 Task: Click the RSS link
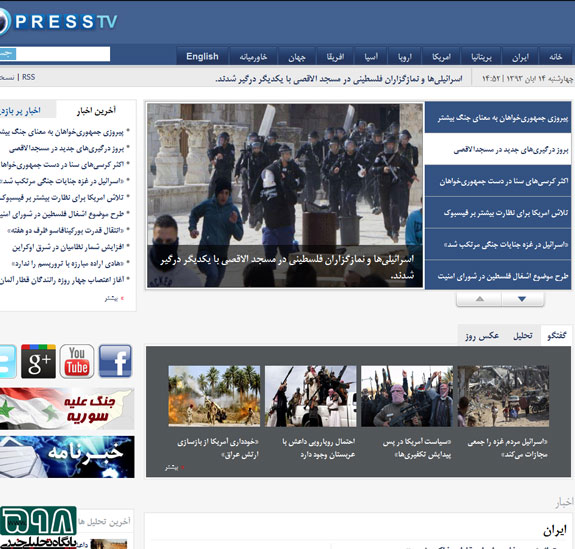[28, 77]
